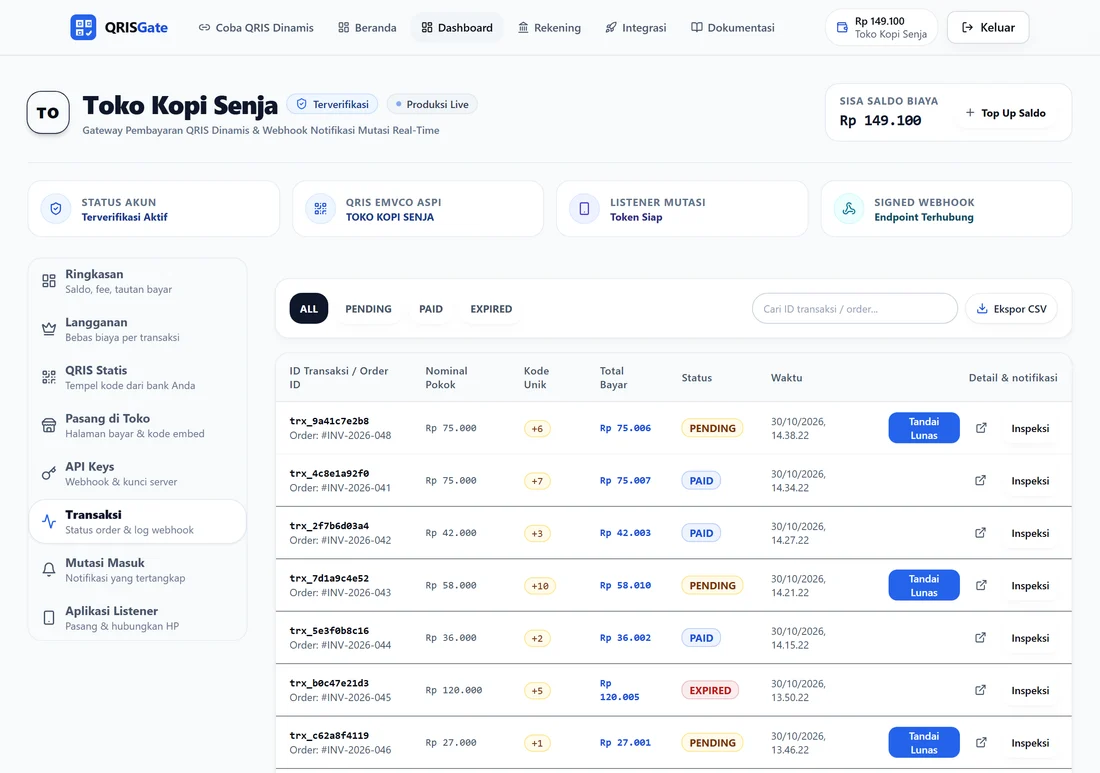Viewport: 1100px width, 773px height.
Task: Click the TO store avatar
Action: tap(48, 112)
